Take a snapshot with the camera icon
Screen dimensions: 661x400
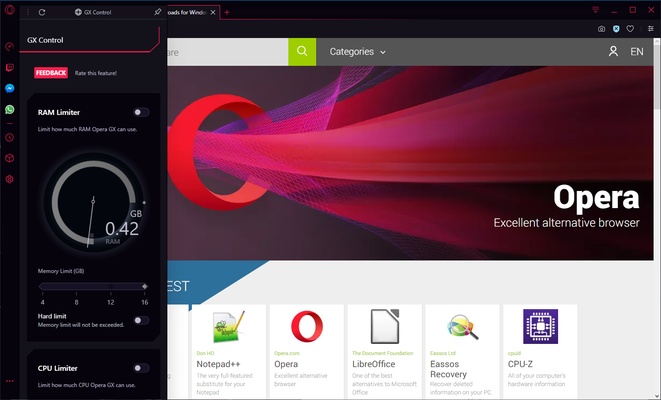click(602, 29)
